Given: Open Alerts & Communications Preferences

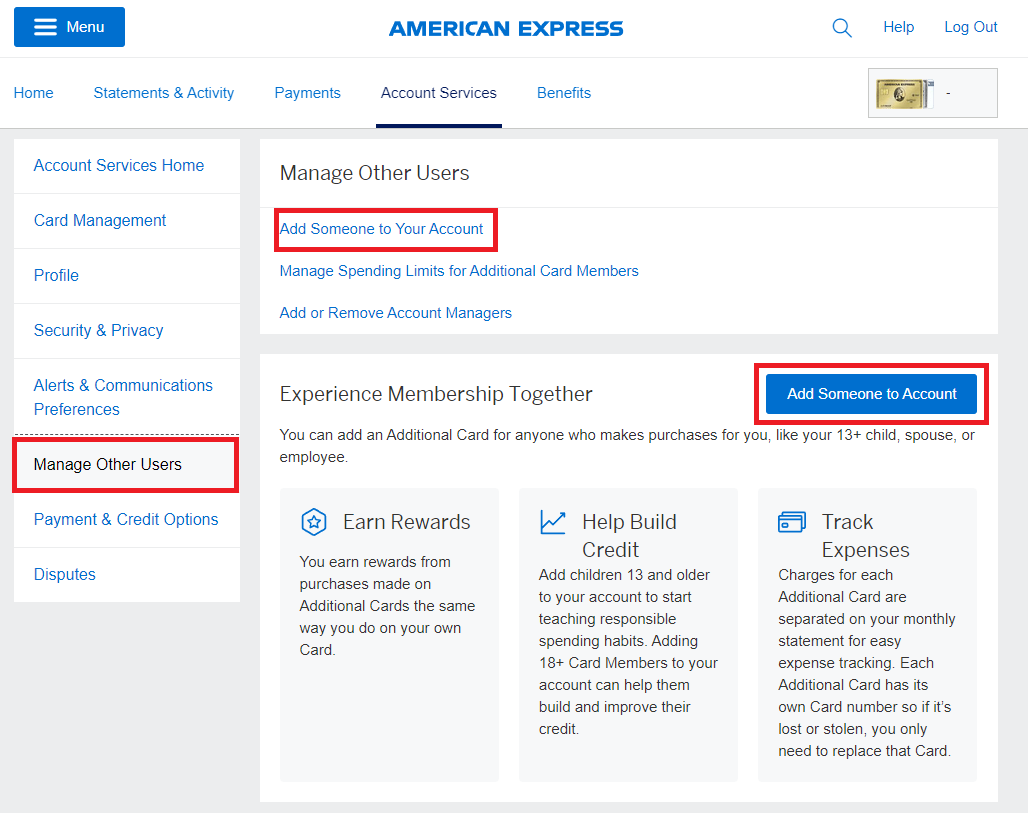Looking at the screenshot, I should click(122, 397).
